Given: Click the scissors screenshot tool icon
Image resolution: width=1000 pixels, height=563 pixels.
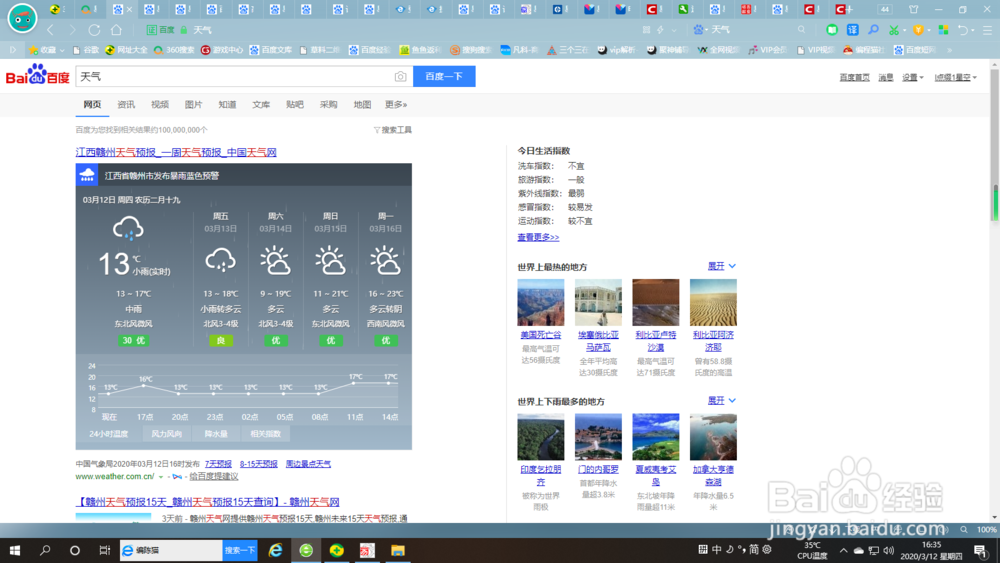Looking at the screenshot, I should click(x=894, y=30).
